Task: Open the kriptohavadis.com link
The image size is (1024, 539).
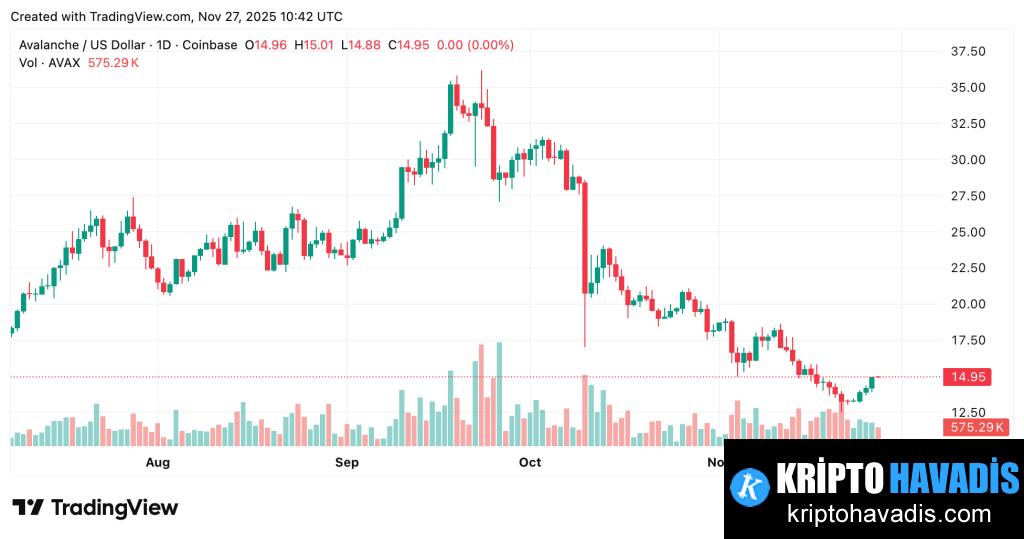Action: coord(889,514)
